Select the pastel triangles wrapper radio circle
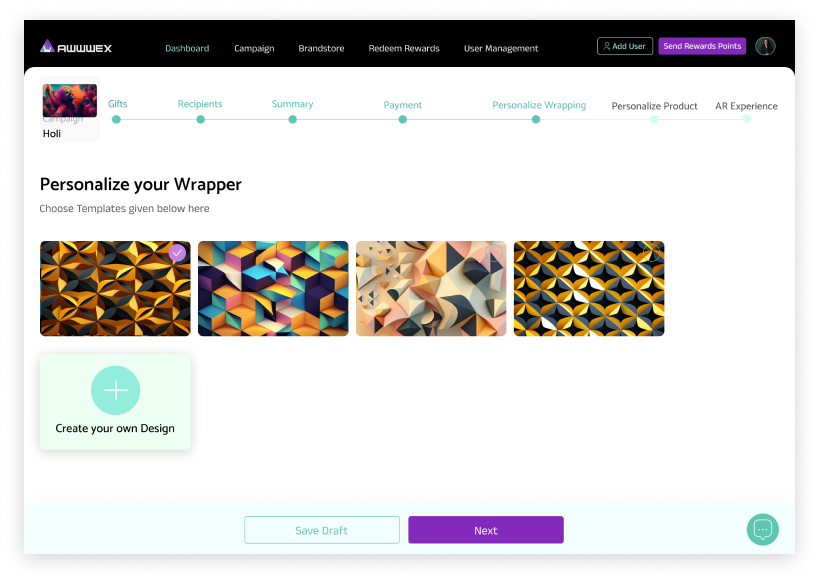Viewport: 819px width, 582px height. pyautogui.click(x=494, y=253)
